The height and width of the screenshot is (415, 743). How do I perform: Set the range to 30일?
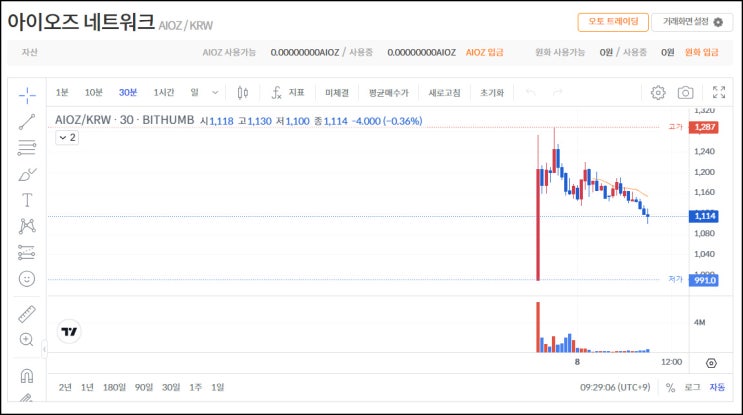[171, 387]
